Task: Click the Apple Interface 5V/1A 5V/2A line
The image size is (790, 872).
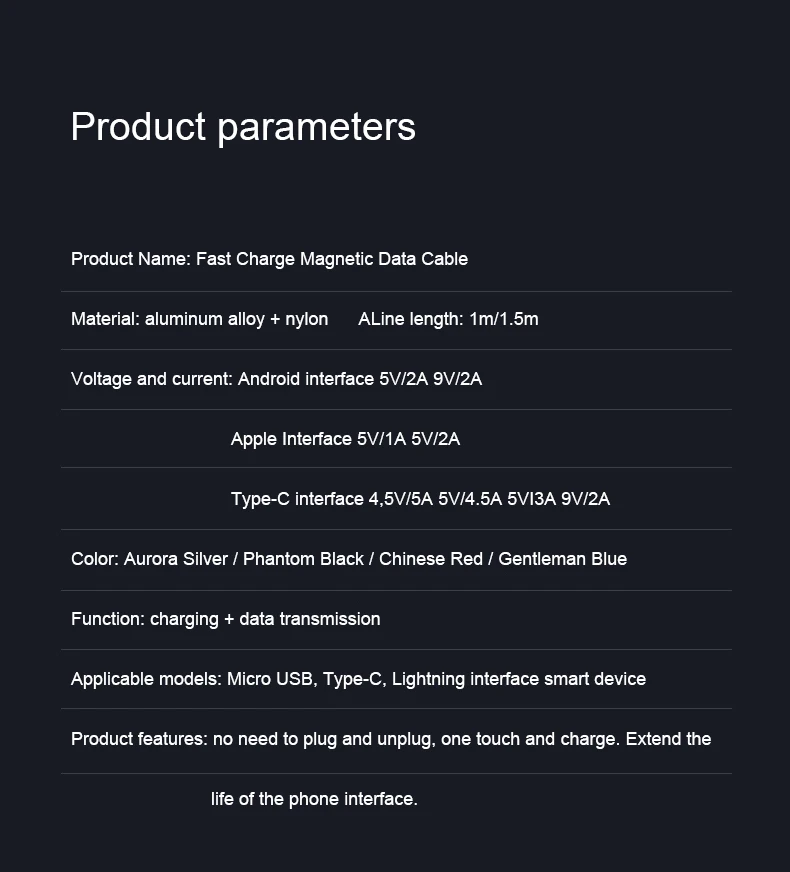Action: tap(345, 439)
